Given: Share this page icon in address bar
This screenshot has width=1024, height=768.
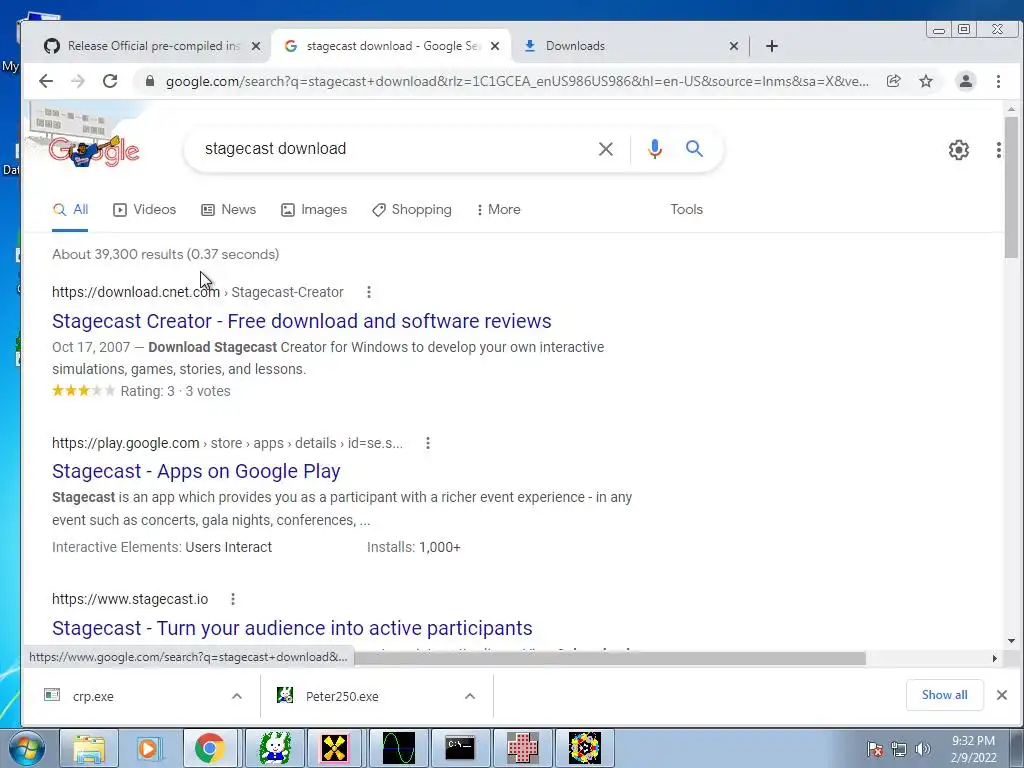Looking at the screenshot, I should click(x=893, y=81).
